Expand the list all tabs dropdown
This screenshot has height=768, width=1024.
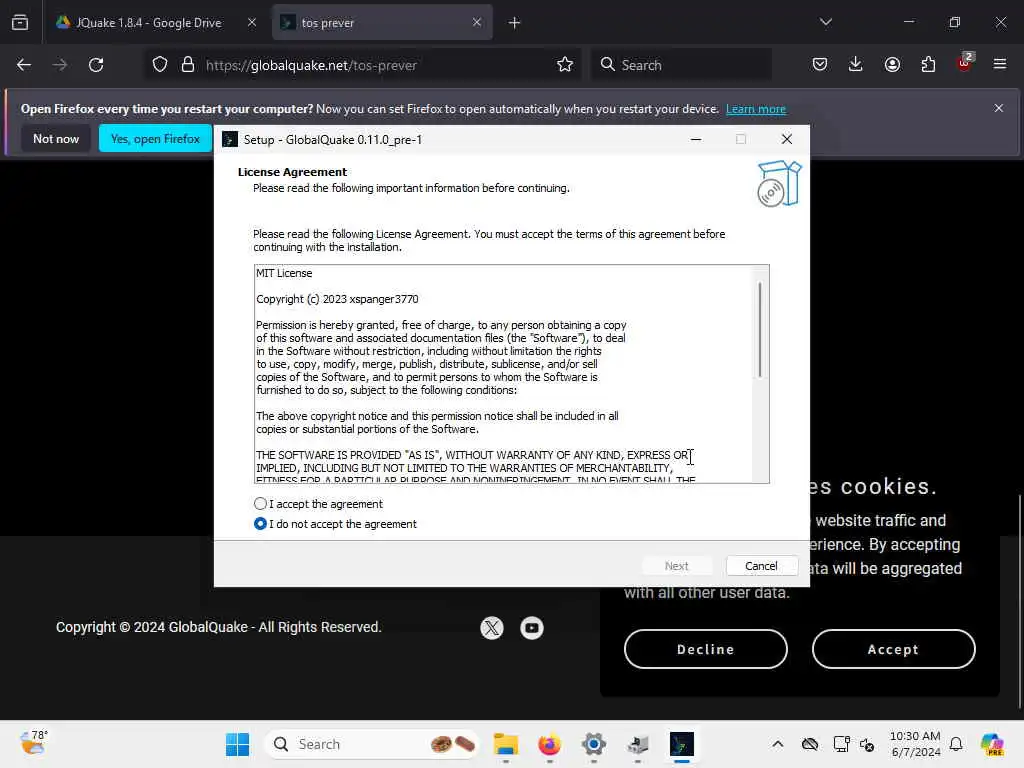[x=825, y=23]
